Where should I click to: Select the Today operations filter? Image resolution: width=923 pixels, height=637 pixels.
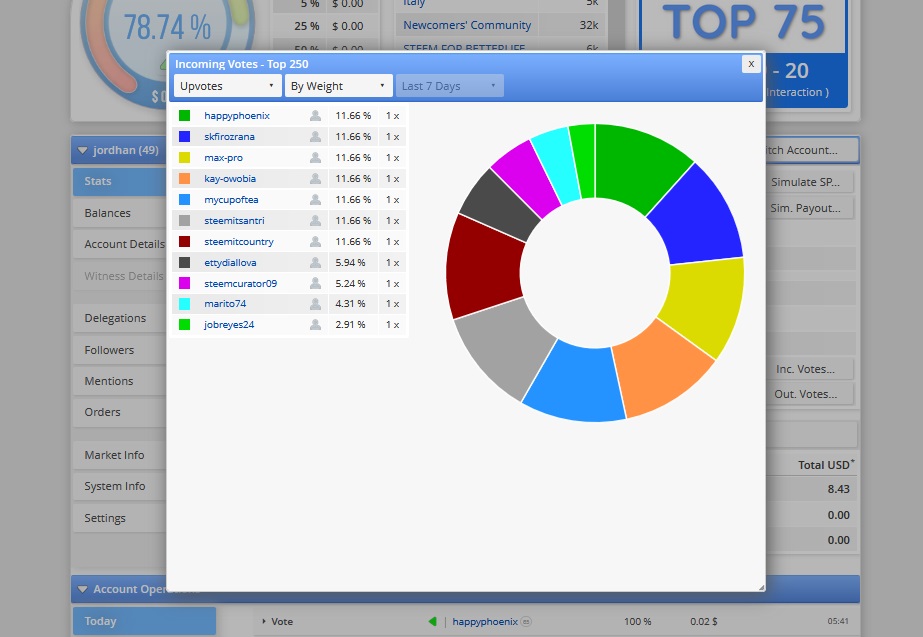tap(144, 621)
